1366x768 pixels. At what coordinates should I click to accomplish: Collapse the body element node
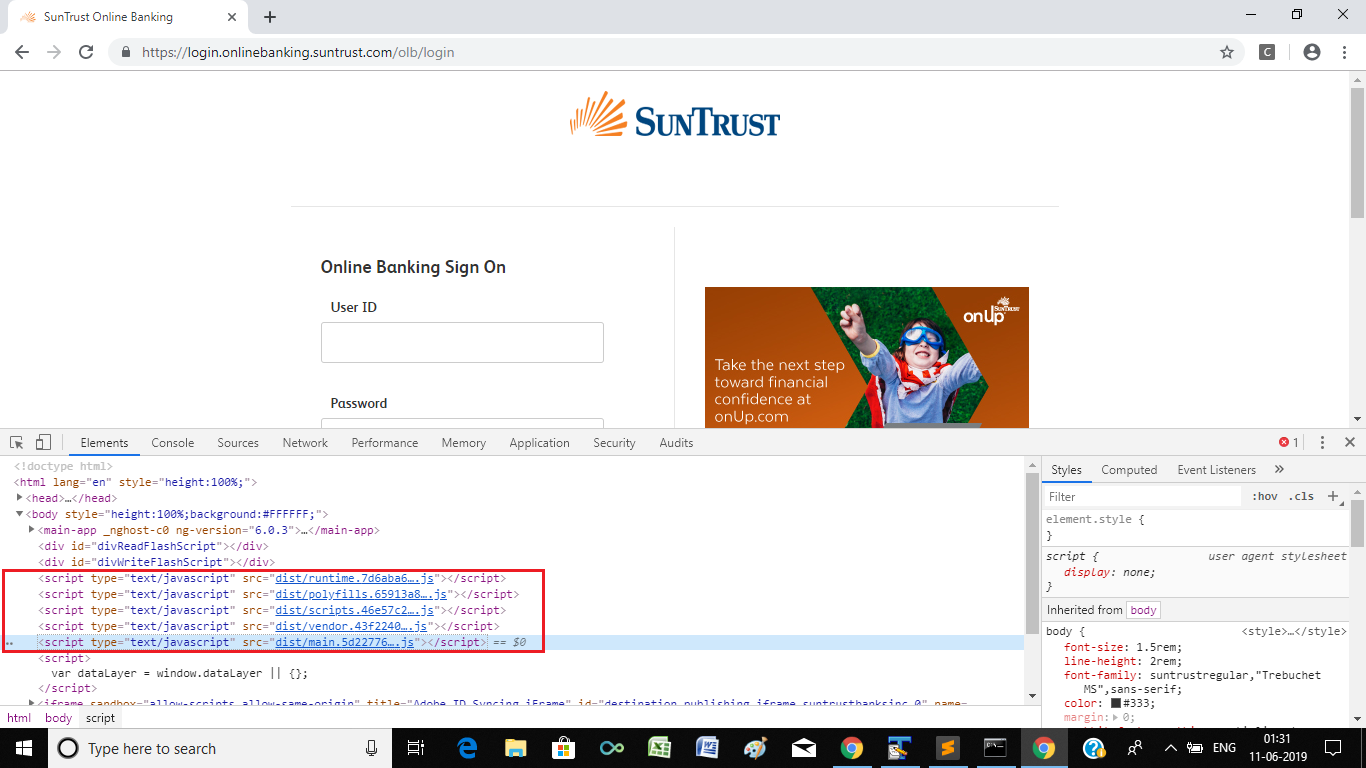pyautogui.click(x=20, y=514)
